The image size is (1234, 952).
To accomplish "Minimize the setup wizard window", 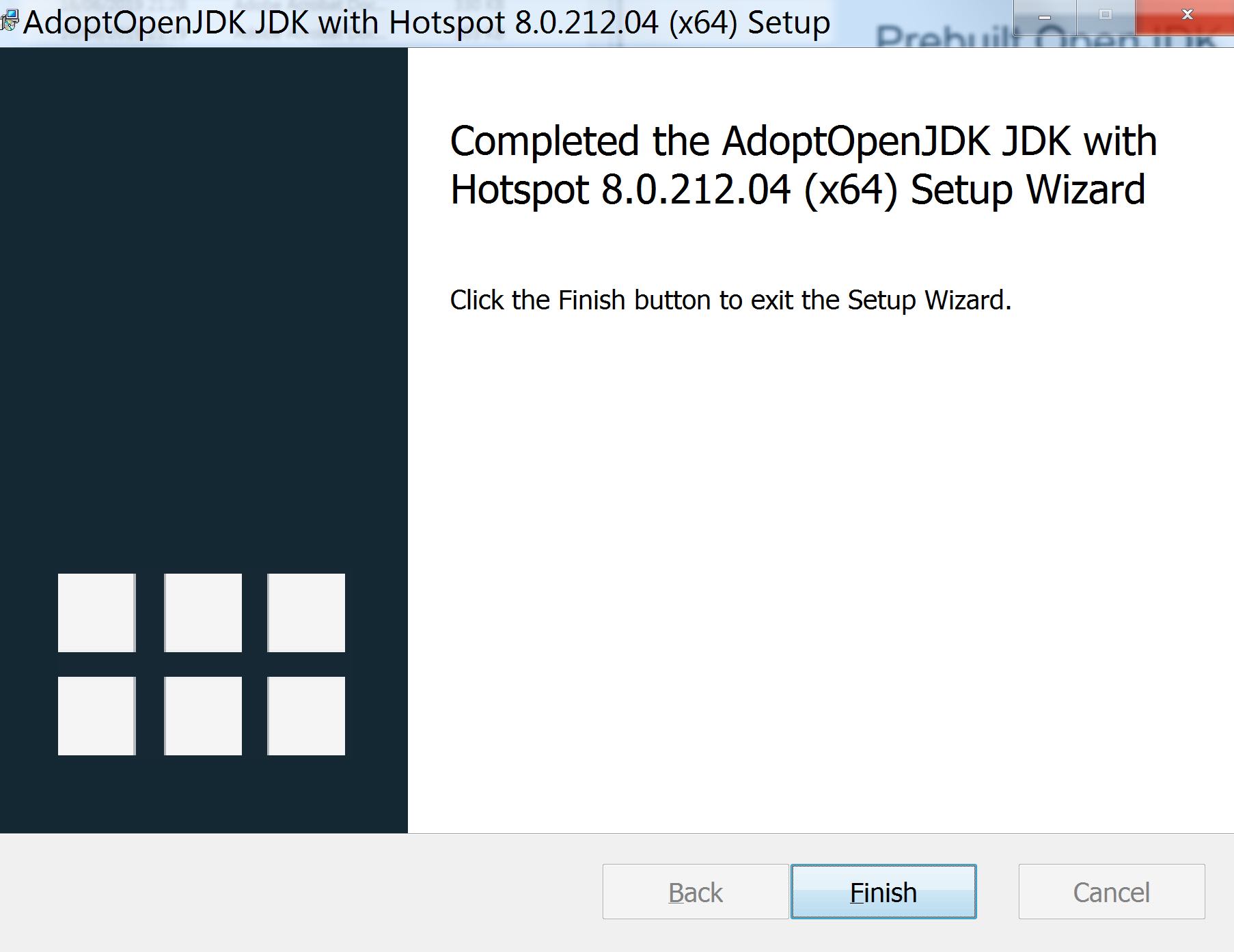I will [1045, 16].
